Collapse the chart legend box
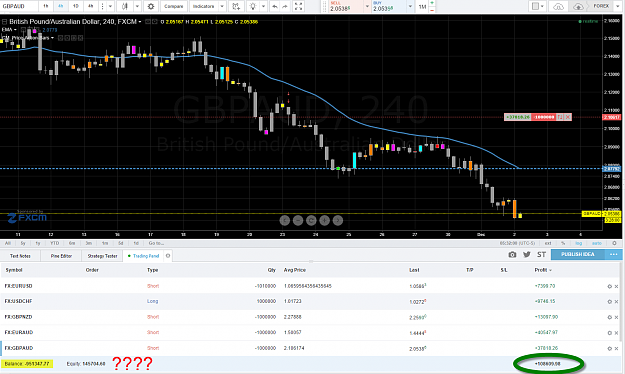 (x=4, y=22)
